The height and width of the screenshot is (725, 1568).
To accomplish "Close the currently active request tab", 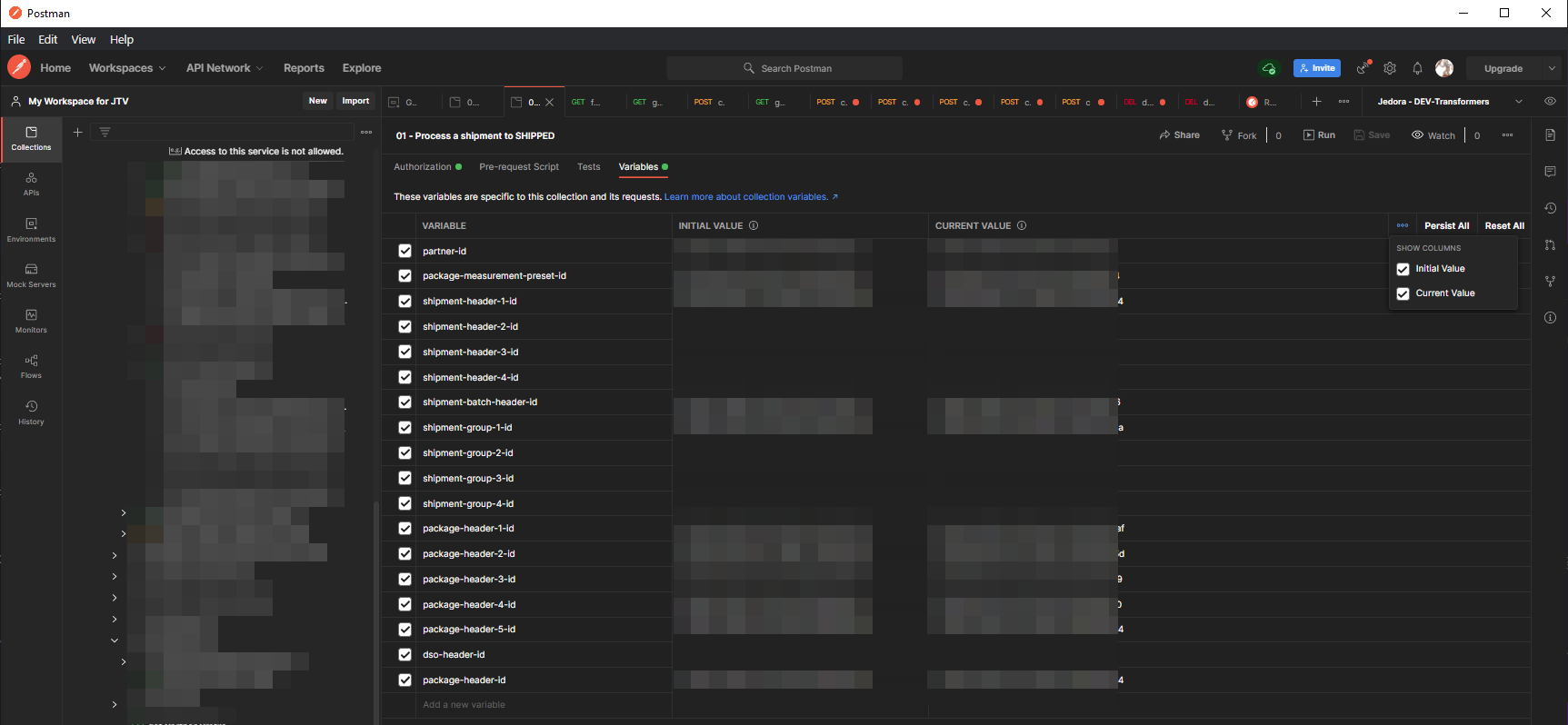I will pyautogui.click(x=549, y=102).
